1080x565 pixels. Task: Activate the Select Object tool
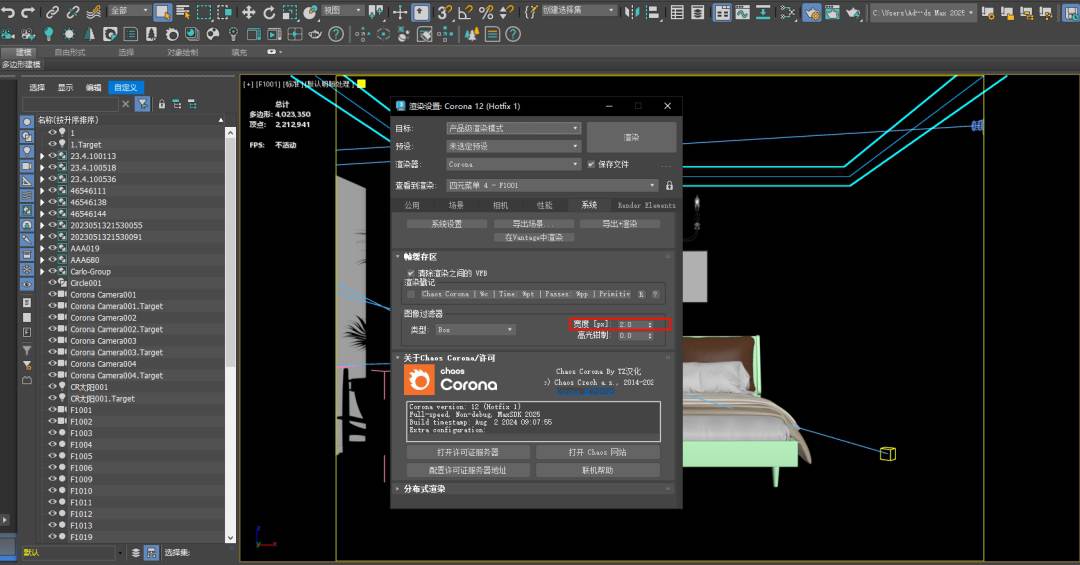163,12
